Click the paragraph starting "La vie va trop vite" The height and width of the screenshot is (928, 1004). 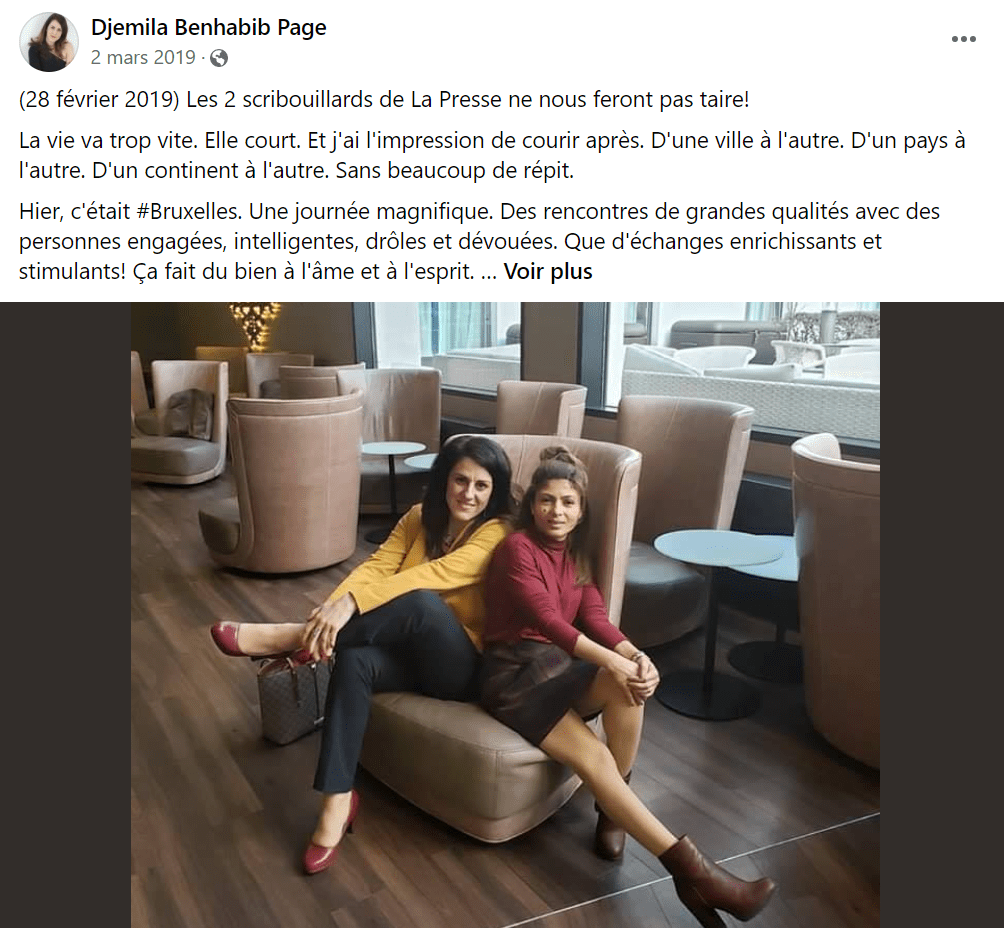click(x=492, y=156)
